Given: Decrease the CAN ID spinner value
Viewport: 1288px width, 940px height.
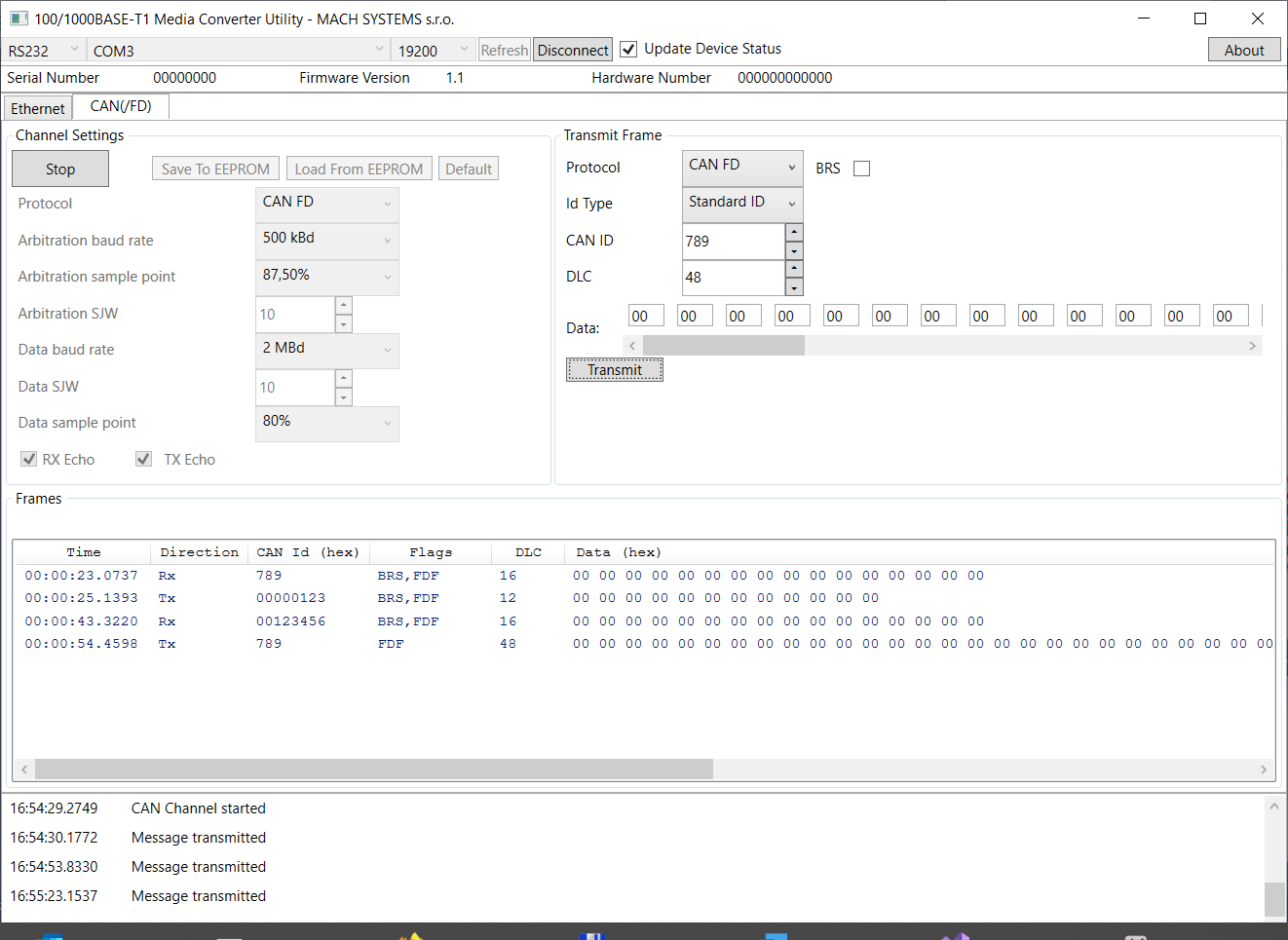Looking at the screenshot, I should (x=794, y=251).
